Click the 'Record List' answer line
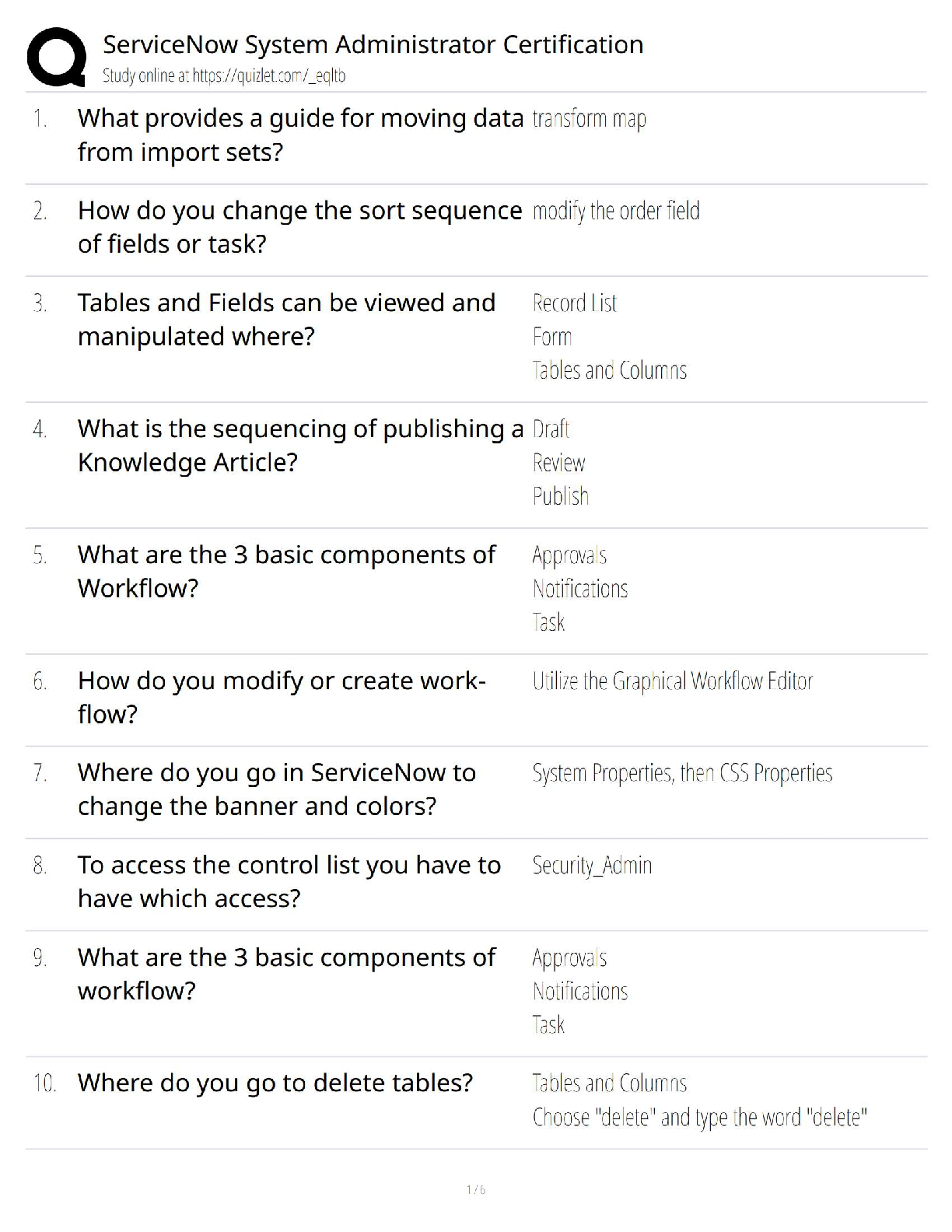This screenshot has height=1232, width=952. (575, 303)
